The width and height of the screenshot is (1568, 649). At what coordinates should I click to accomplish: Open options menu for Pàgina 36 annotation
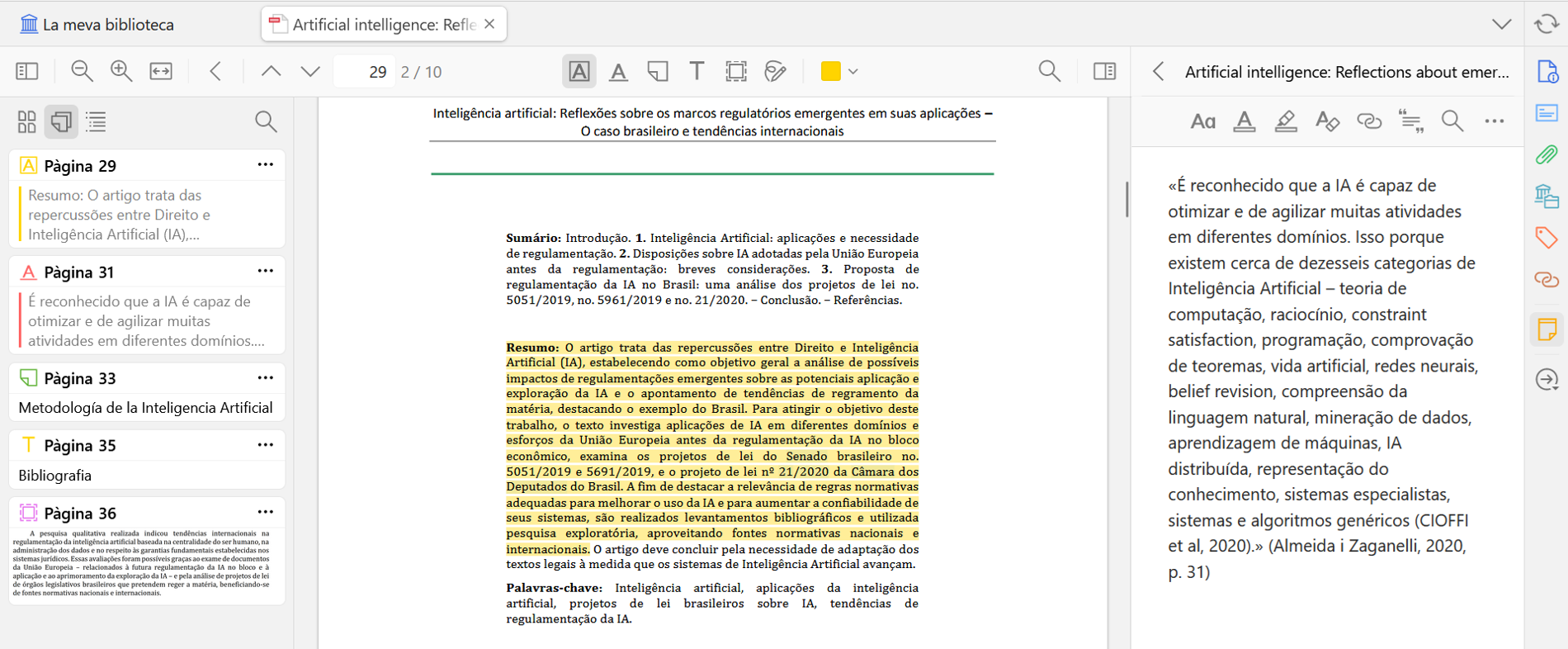[x=265, y=512]
